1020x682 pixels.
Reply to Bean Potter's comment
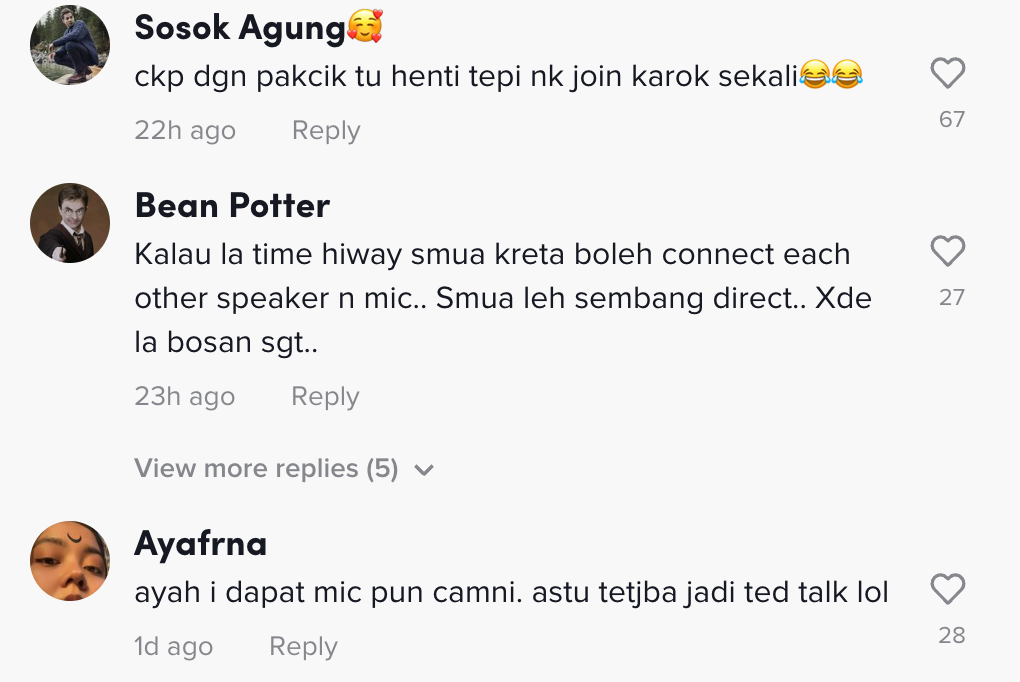point(325,397)
